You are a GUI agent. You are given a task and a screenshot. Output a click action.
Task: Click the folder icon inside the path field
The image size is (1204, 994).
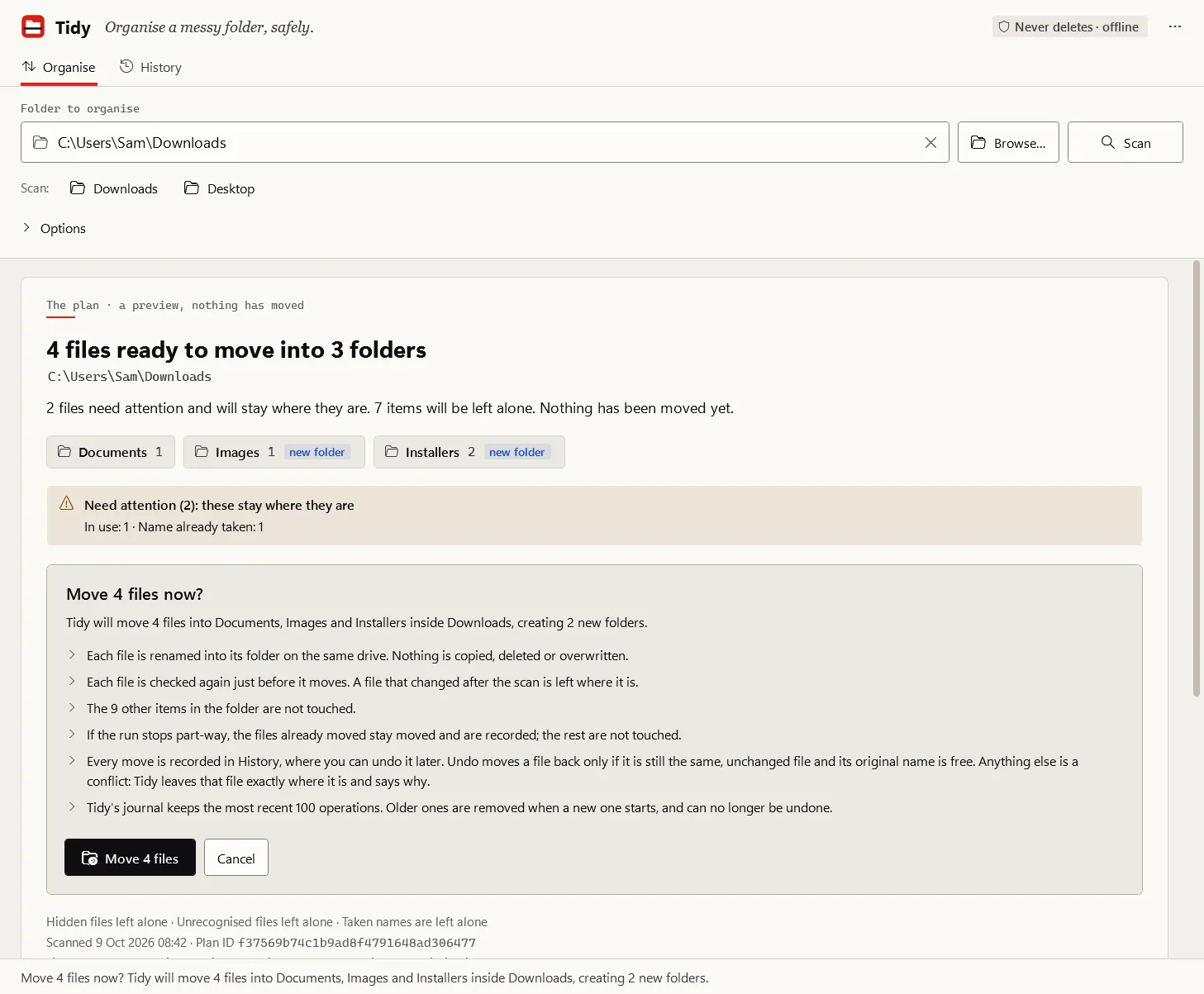click(x=40, y=143)
